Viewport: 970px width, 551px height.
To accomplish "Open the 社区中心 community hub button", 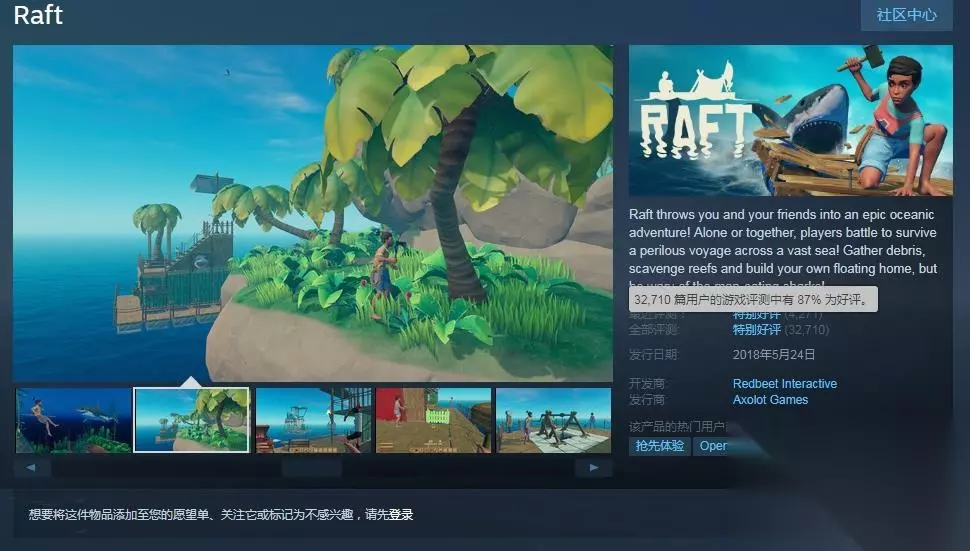I will click(906, 15).
